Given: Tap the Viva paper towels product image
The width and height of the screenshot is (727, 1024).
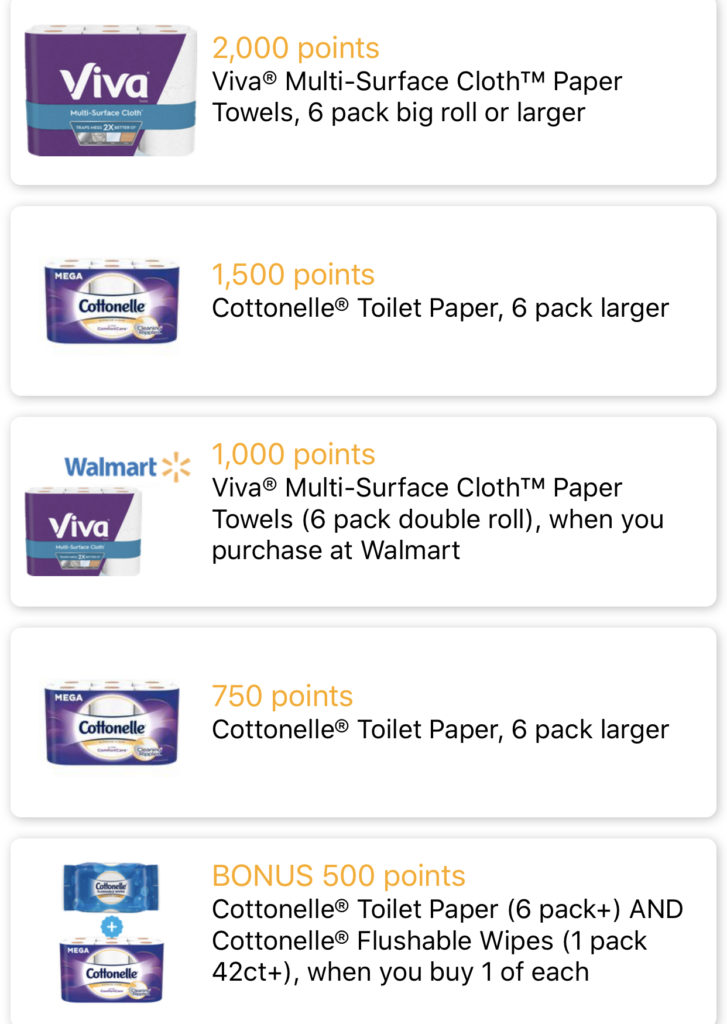Looking at the screenshot, I should coord(110,90).
